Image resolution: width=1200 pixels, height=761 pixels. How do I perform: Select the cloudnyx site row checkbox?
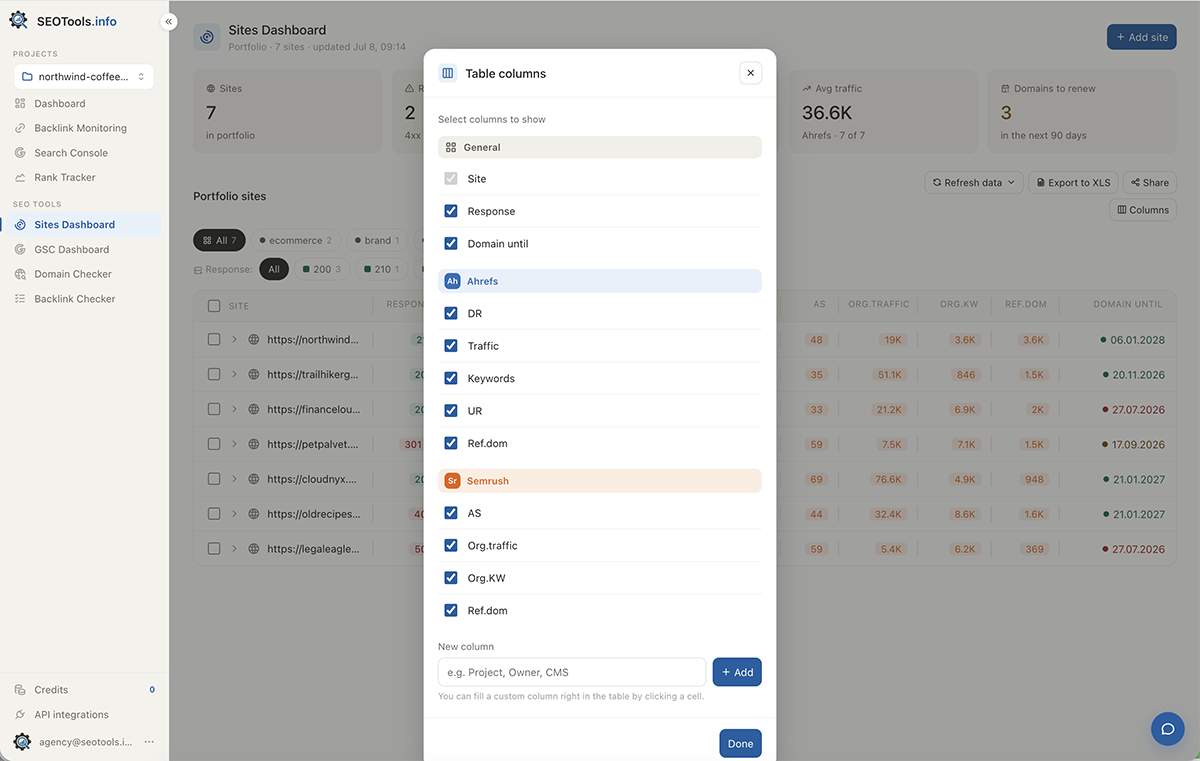click(x=214, y=479)
